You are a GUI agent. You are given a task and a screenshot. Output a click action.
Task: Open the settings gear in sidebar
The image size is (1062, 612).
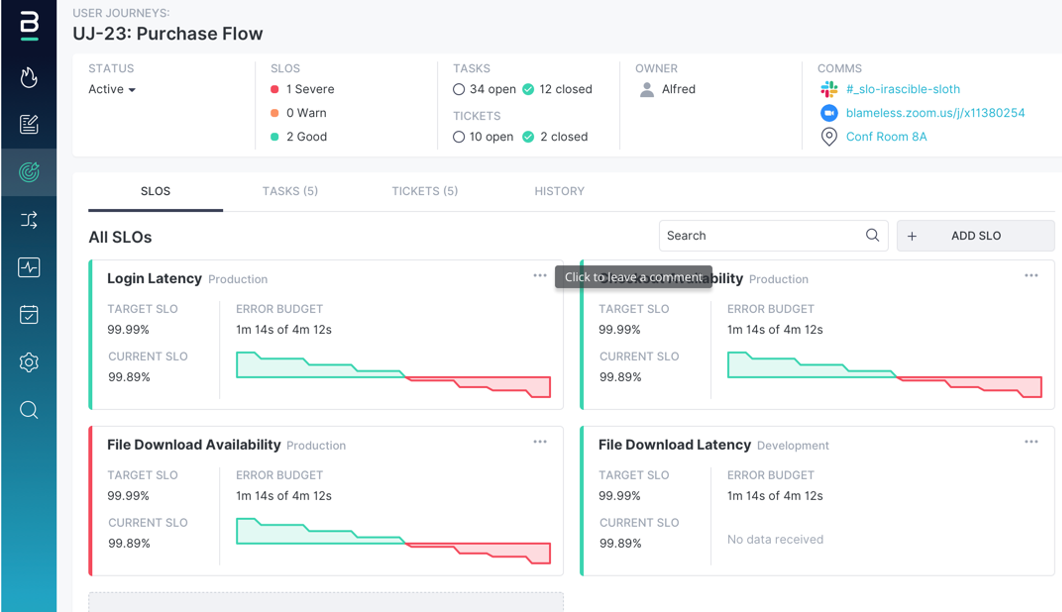click(29, 362)
